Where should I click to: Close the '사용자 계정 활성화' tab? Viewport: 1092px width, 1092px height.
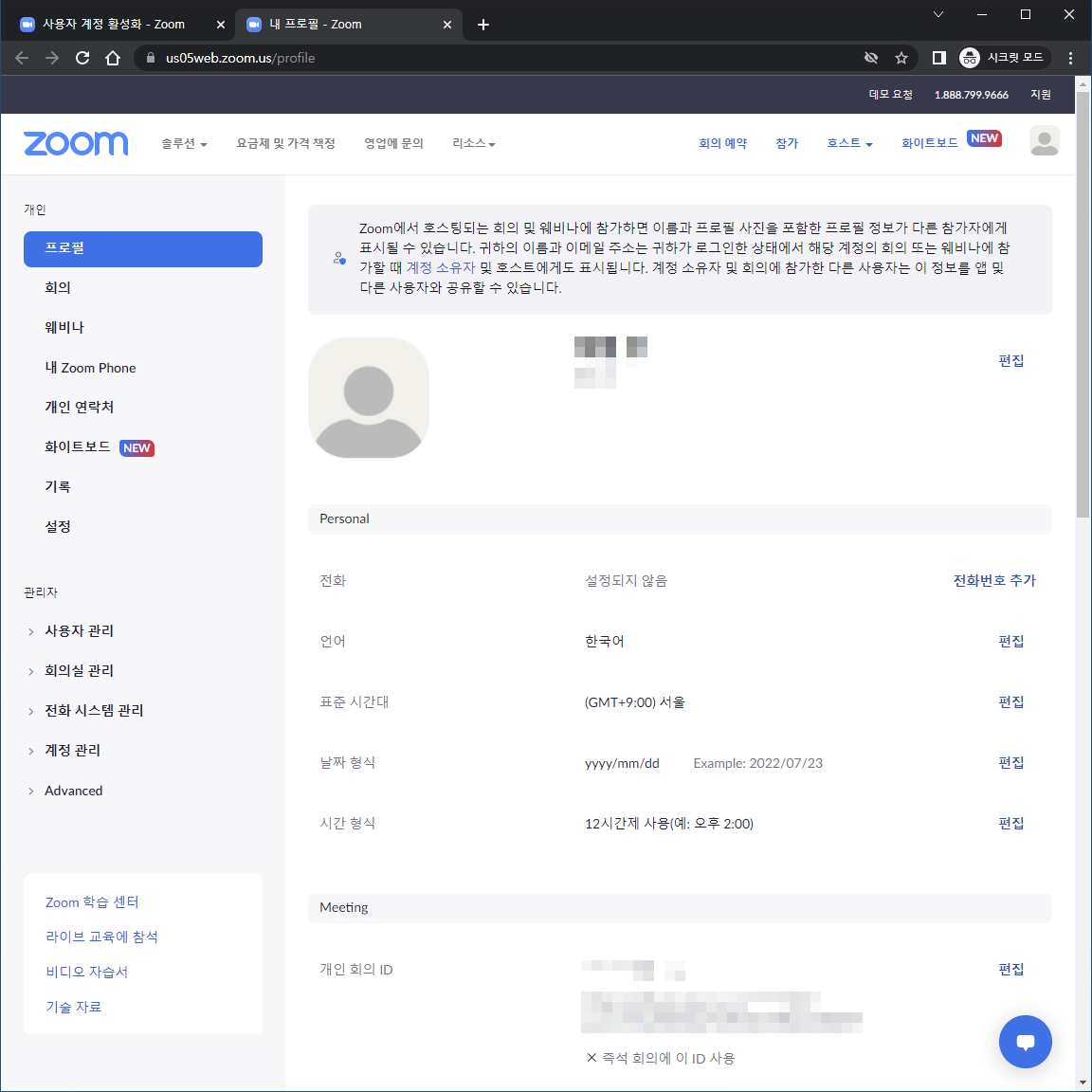221,25
